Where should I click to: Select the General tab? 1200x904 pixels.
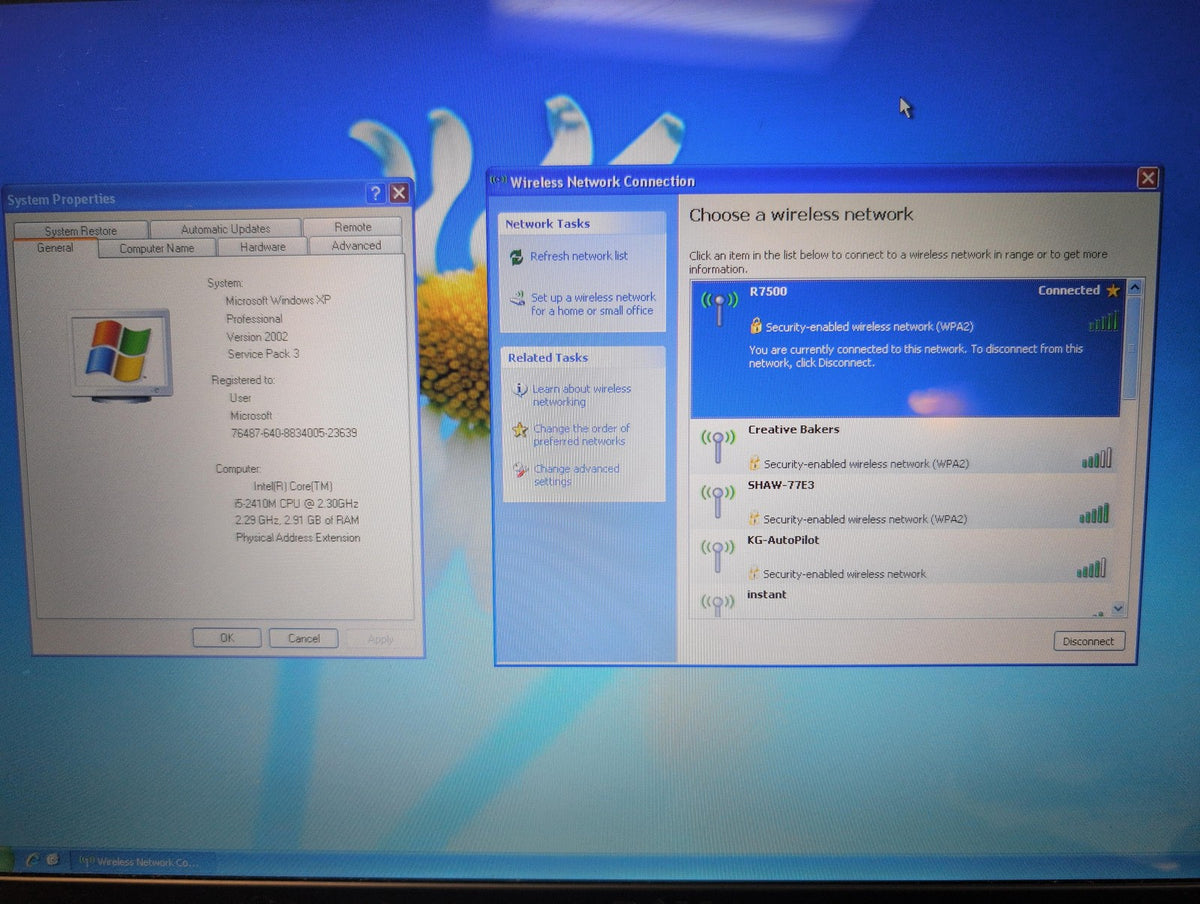click(55, 248)
